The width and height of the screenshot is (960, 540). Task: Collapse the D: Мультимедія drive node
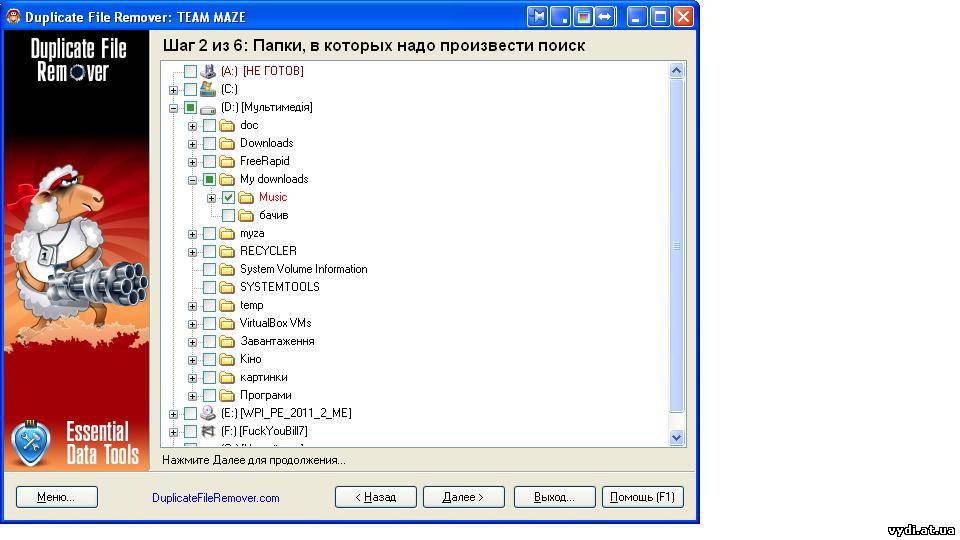173,108
